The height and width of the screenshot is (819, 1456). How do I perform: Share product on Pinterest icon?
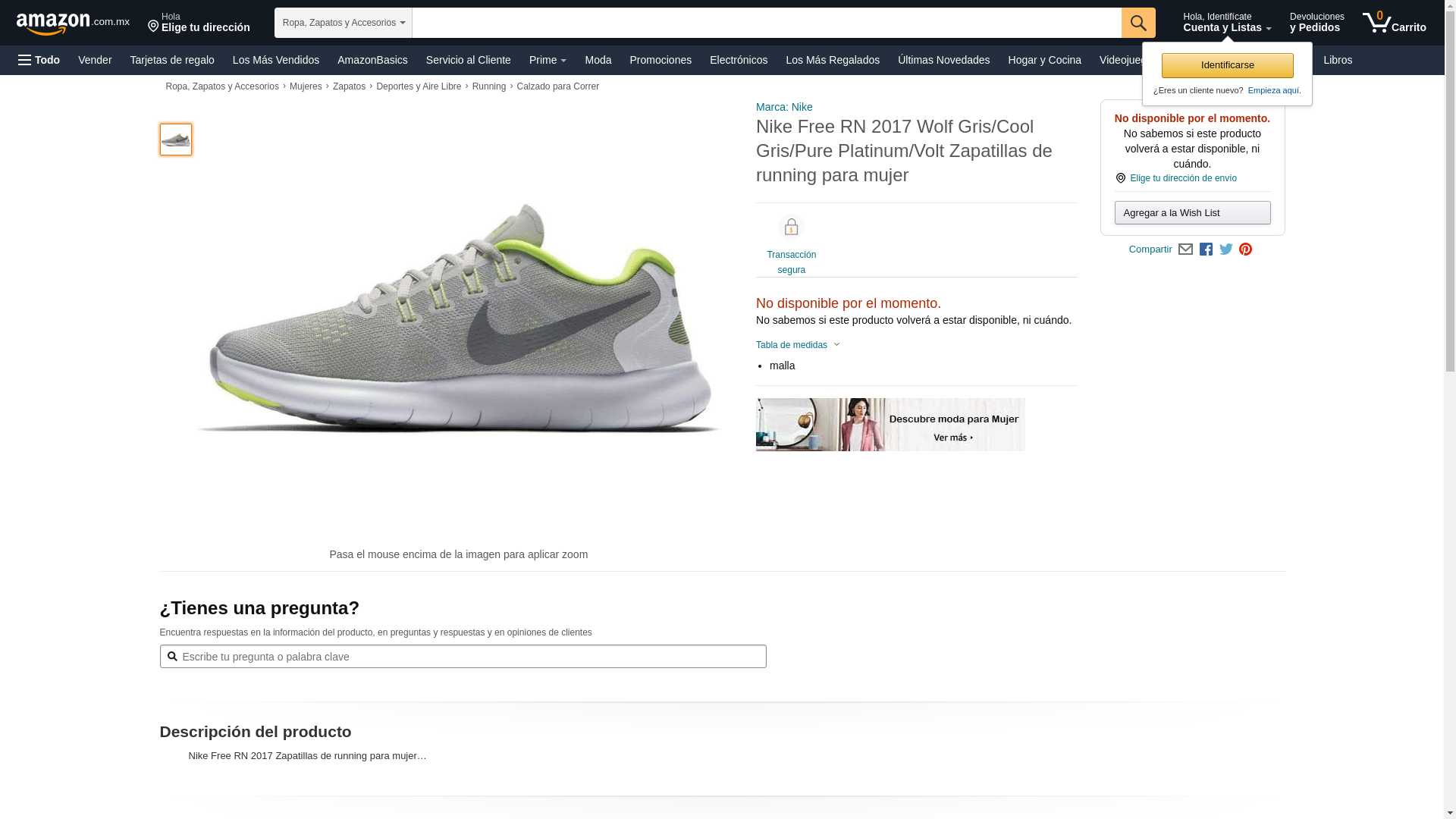[1245, 249]
